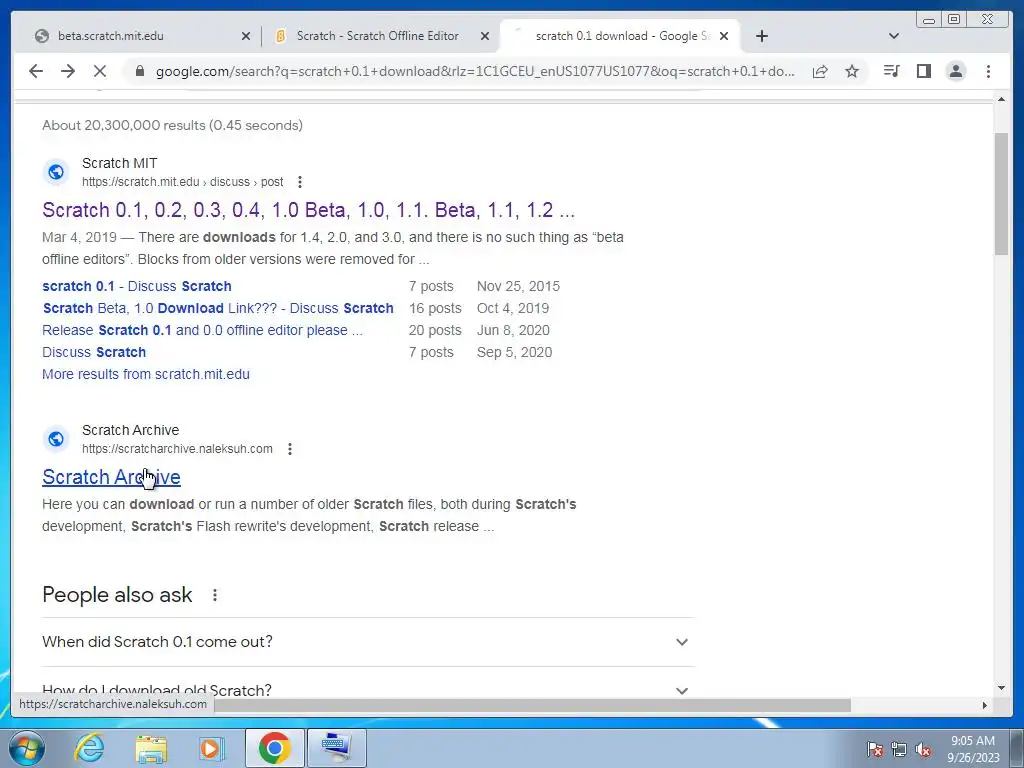Click the address bar URL

(475, 71)
